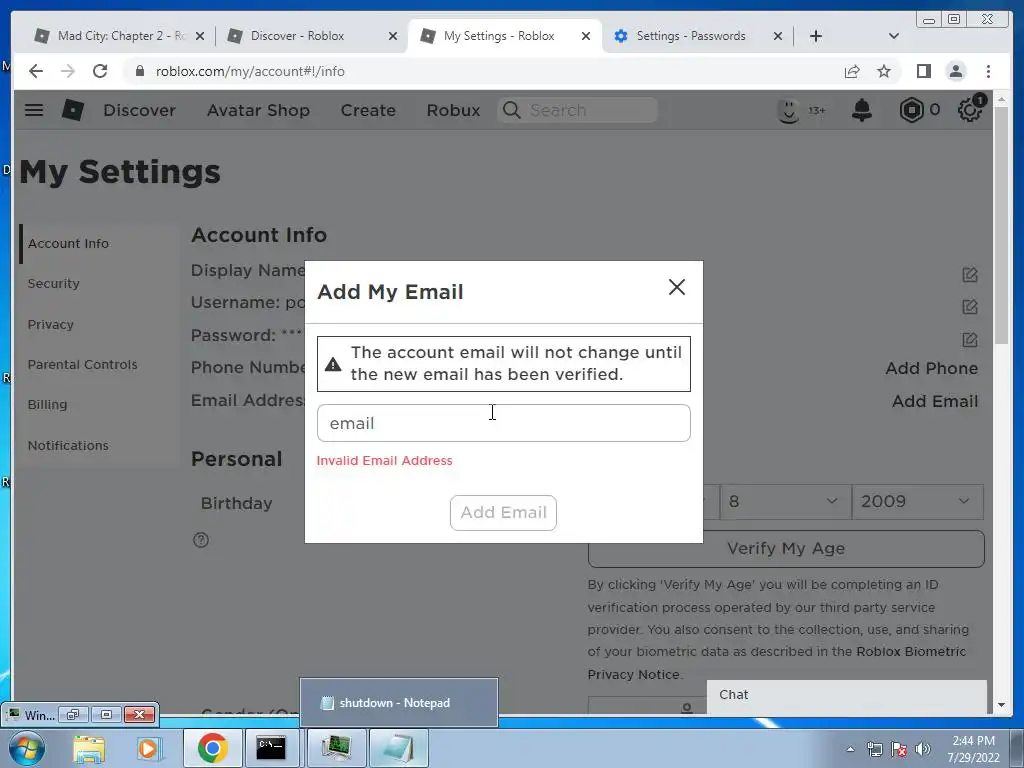Bookmark this page star
This screenshot has width=1024, height=768.
(884, 71)
